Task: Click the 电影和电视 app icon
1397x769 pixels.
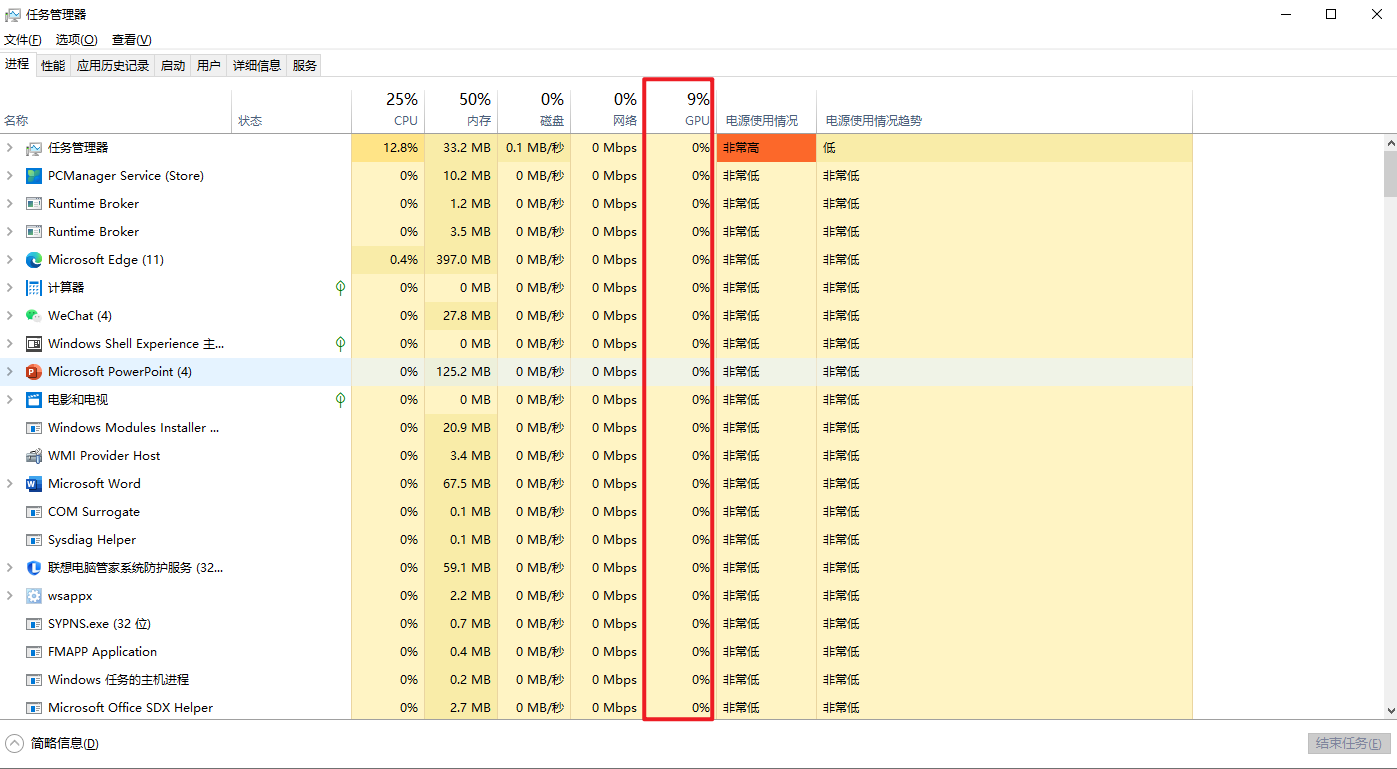Action: point(34,400)
